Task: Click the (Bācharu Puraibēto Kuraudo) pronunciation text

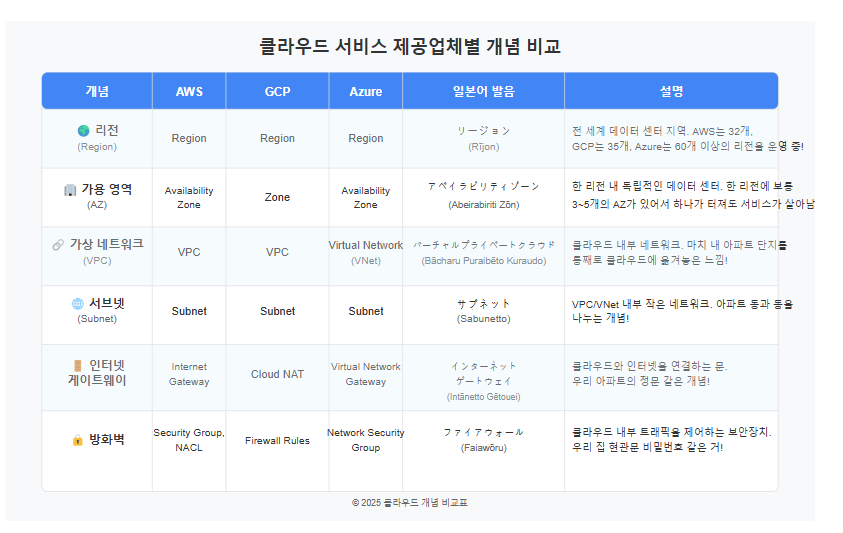Action: click(483, 260)
